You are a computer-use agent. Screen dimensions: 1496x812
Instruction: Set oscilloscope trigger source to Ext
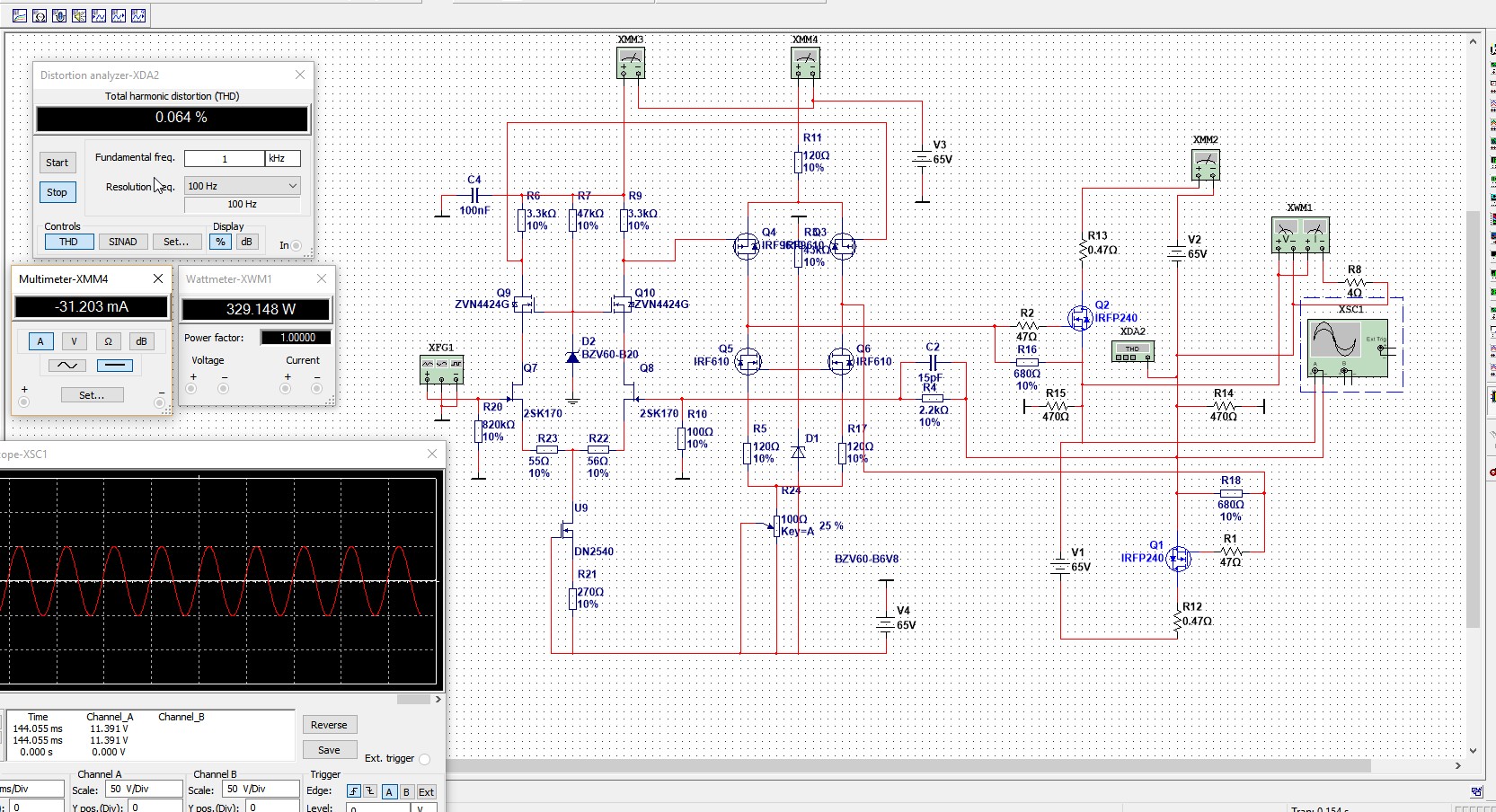(426, 791)
